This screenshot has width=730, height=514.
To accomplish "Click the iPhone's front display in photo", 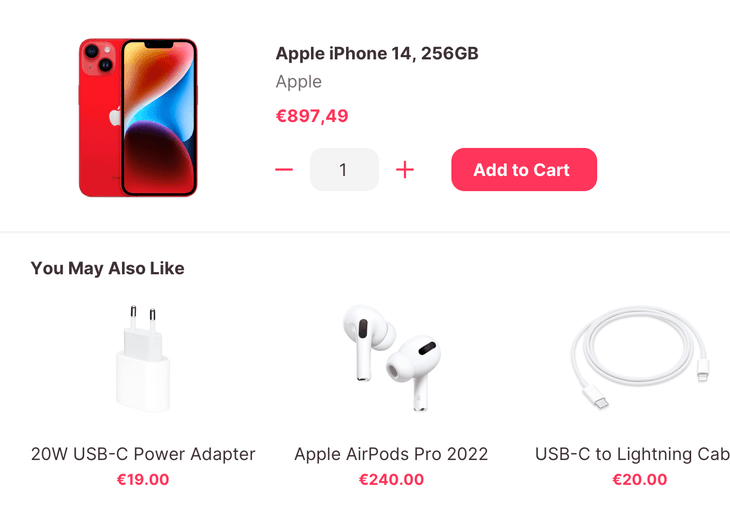I will point(158,118).
